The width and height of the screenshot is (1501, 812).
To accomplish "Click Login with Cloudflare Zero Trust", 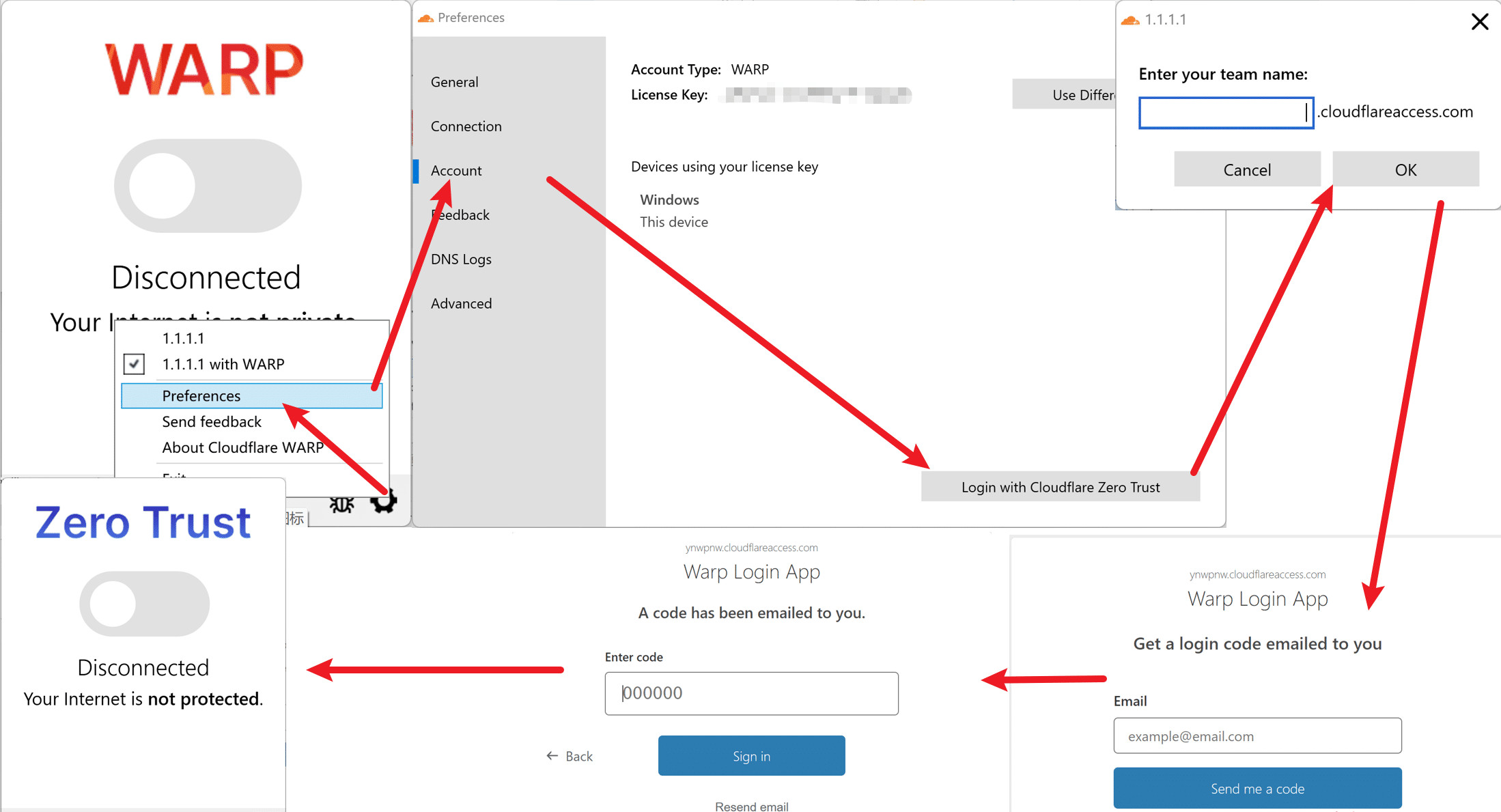I will 1060,487.
